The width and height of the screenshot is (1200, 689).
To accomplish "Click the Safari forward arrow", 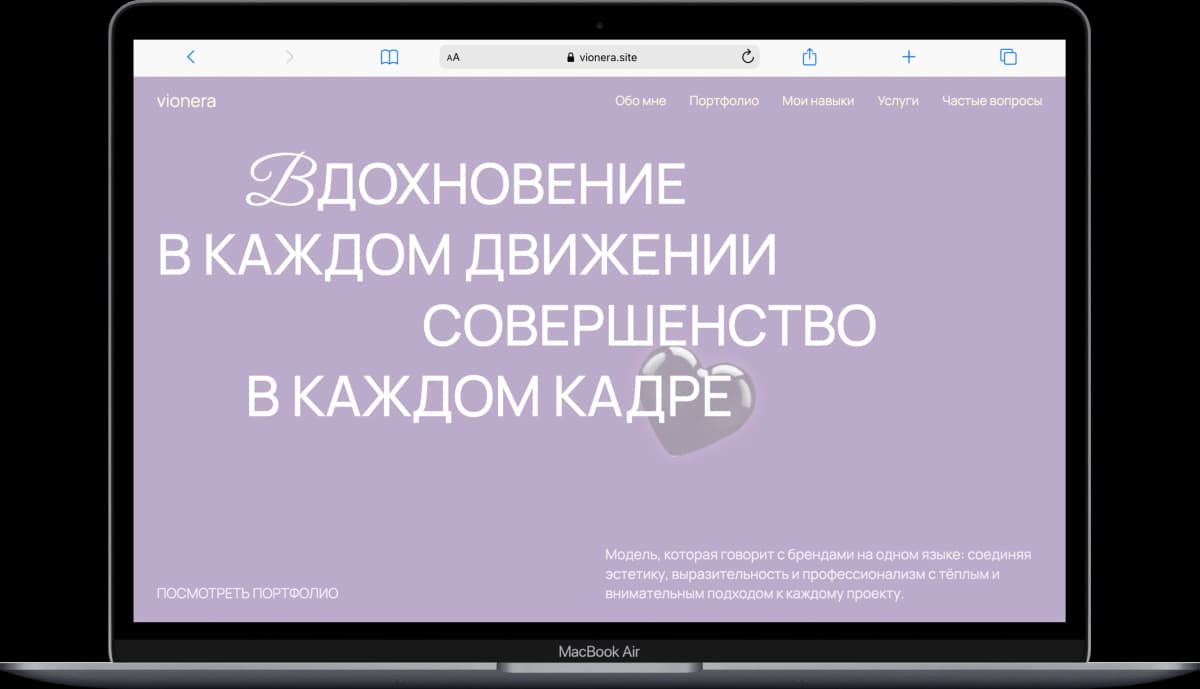I will (290, 57).
